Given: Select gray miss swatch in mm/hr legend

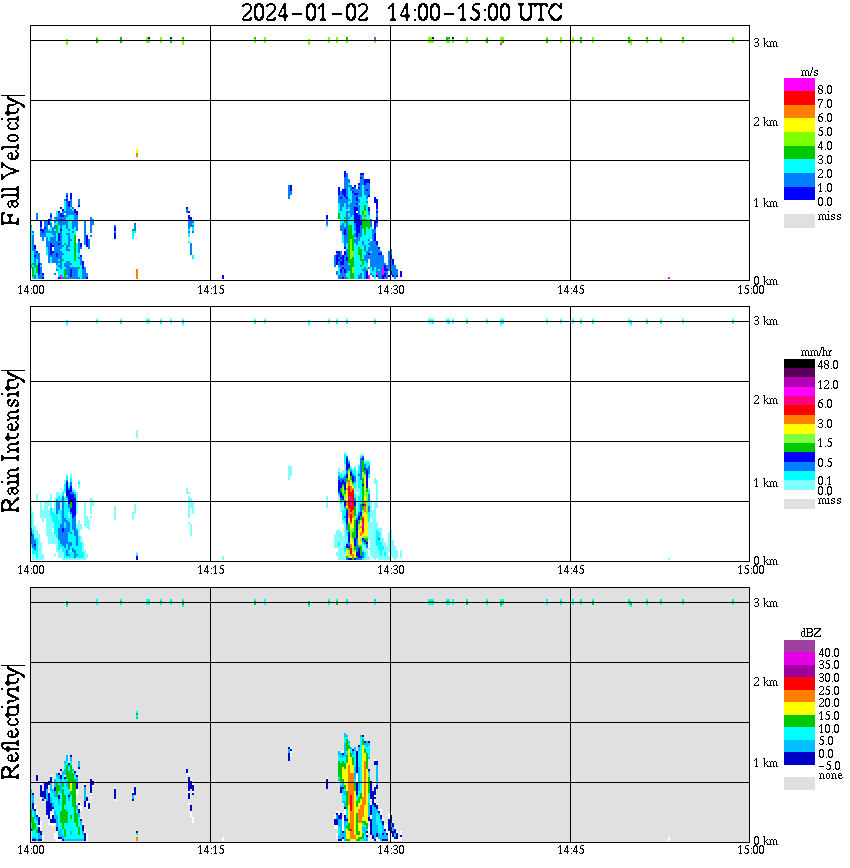Looking at the screenshot, I should tap(799, 504).
